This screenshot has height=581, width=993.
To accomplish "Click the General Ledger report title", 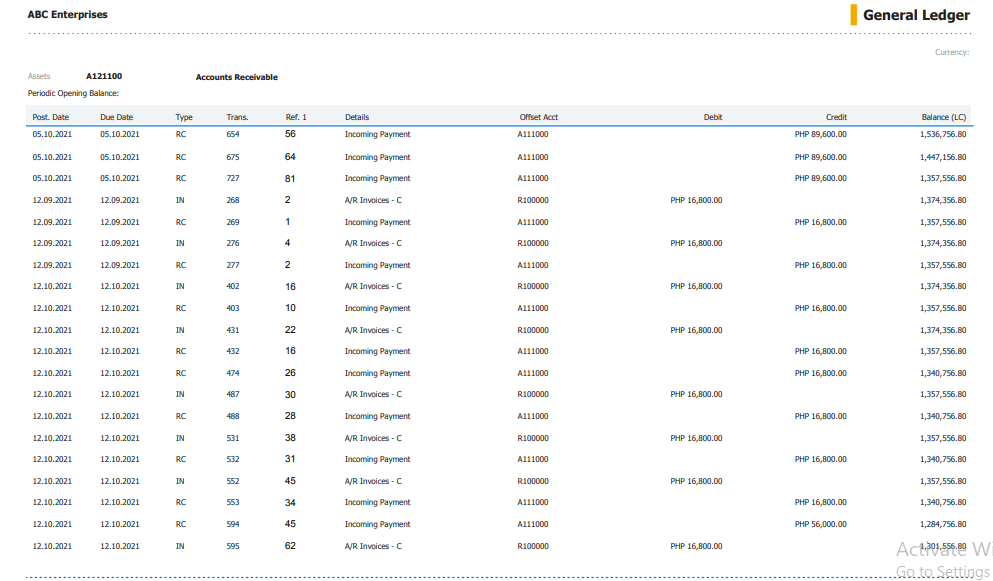I will click(916, 15).
